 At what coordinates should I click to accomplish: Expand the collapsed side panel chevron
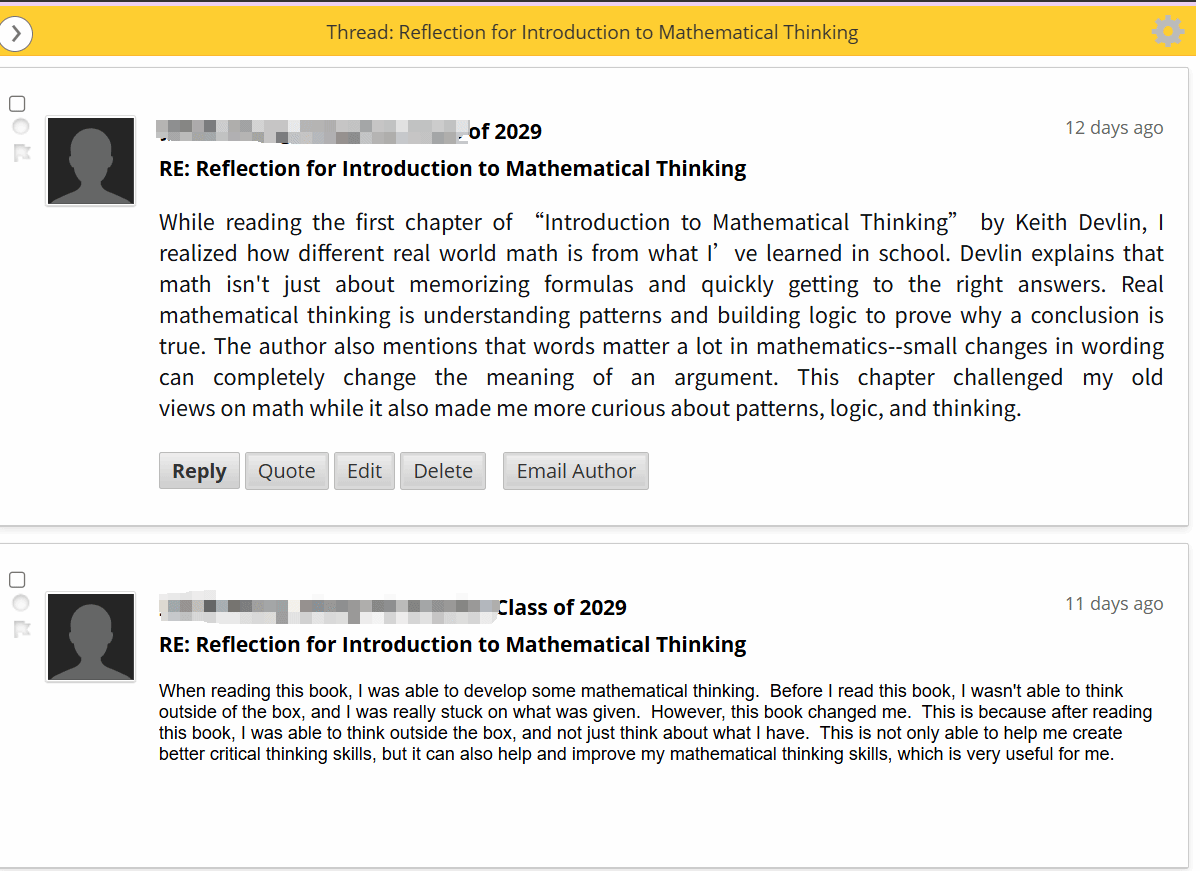click(x=16, y=33)
